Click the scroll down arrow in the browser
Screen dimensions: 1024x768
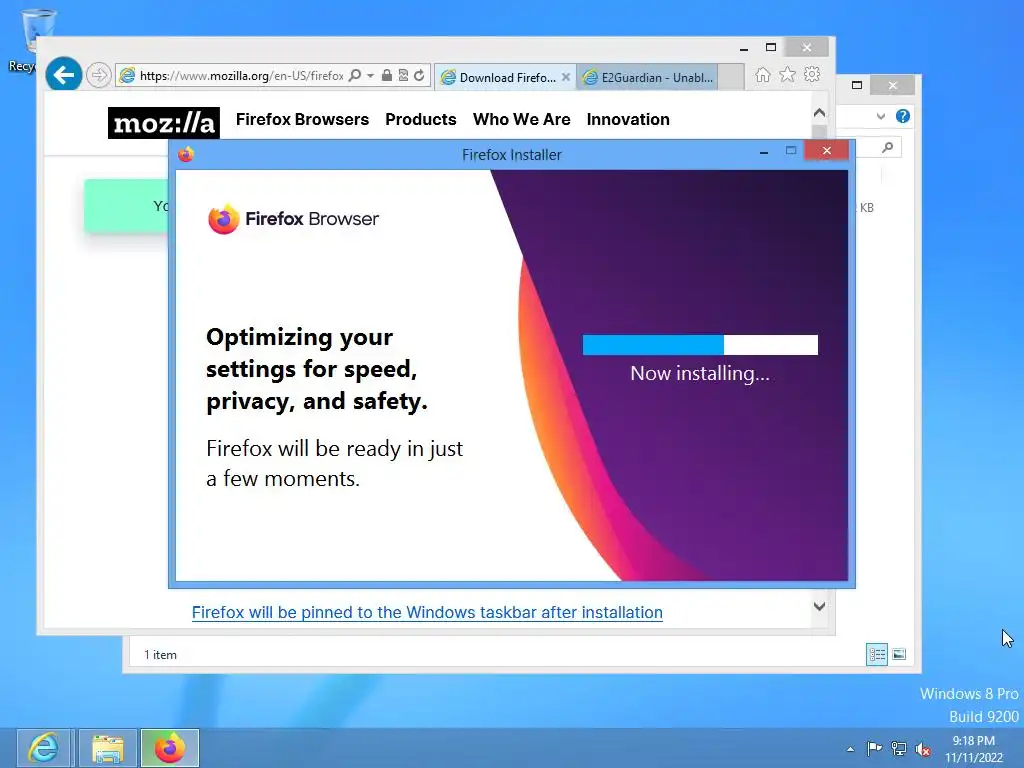point(820,606)
